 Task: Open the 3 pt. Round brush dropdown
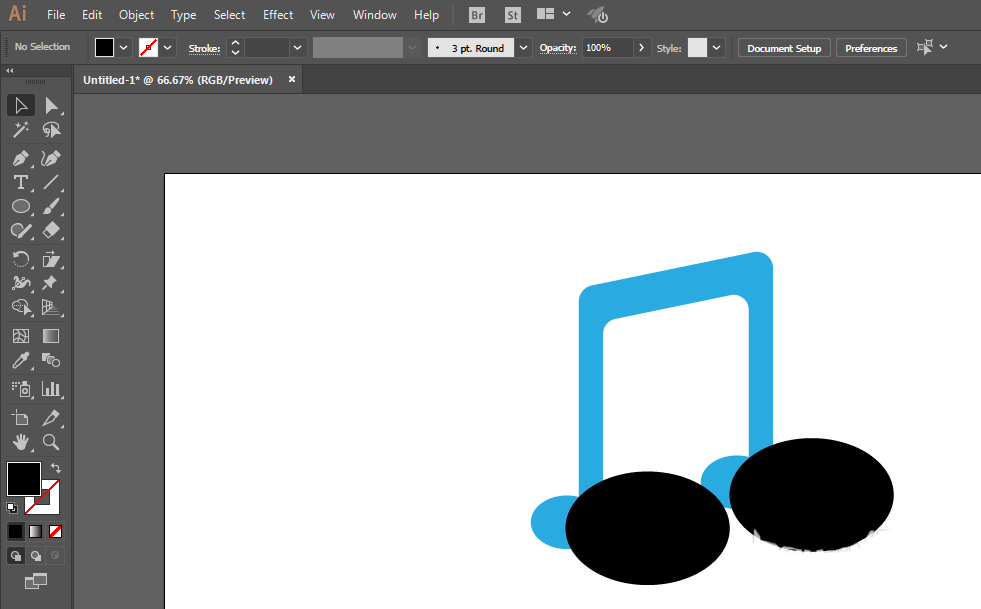(524, 48)
